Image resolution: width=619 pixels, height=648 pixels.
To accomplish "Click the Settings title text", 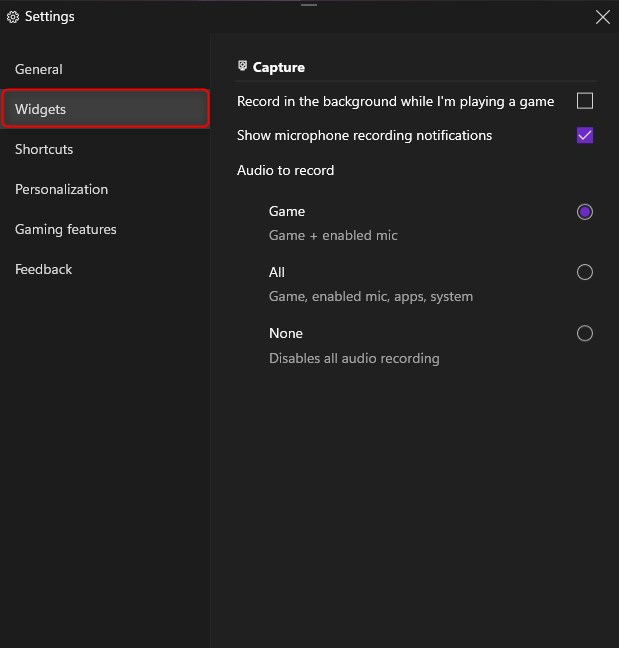I will coord(50,17).
